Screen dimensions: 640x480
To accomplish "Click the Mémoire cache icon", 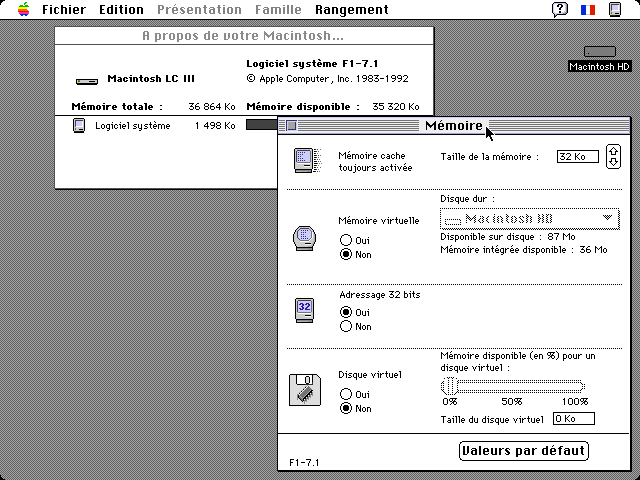I will pos(307,160).
